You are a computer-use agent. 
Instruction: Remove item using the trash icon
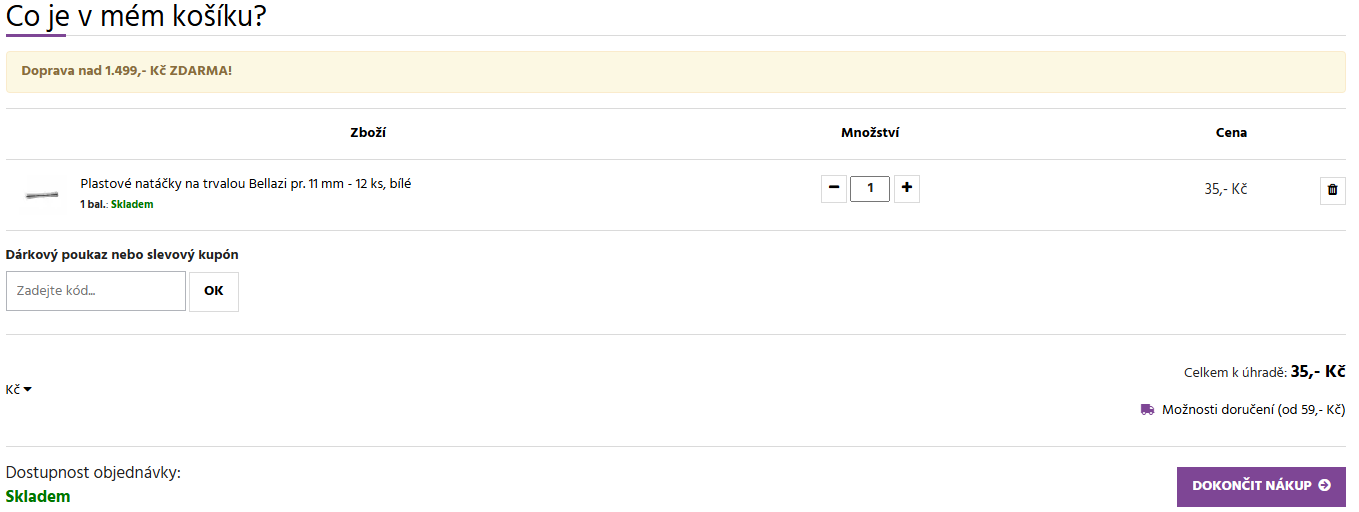pos(1332,189)
